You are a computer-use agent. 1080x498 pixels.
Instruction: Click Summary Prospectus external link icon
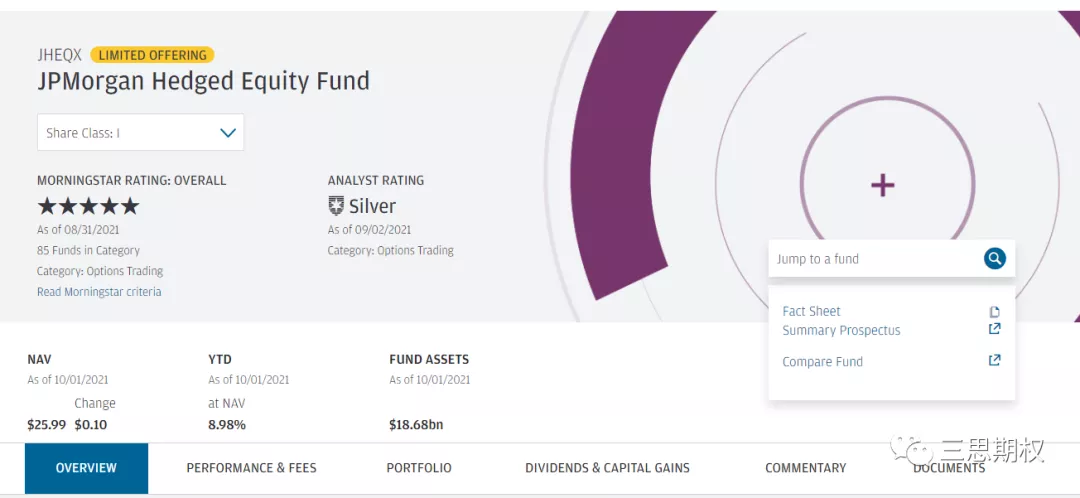coord(994,329)
